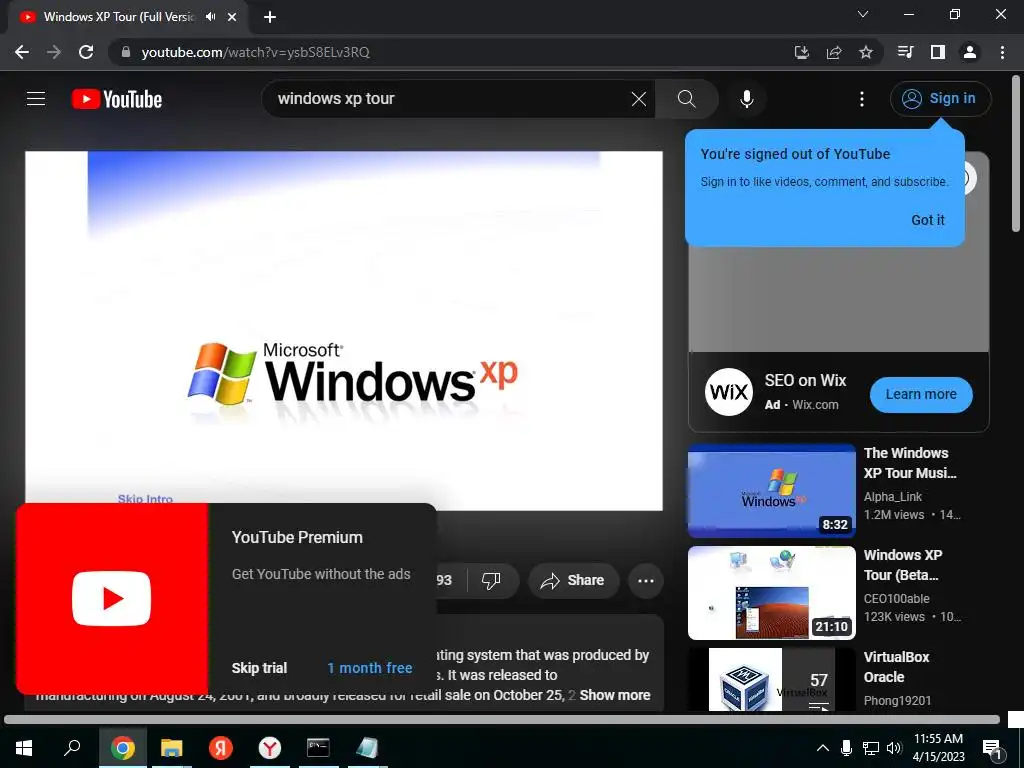View site info via the padlock icon
The image size is (1024, 768).
pyautogui.click(x=125, y=52)
